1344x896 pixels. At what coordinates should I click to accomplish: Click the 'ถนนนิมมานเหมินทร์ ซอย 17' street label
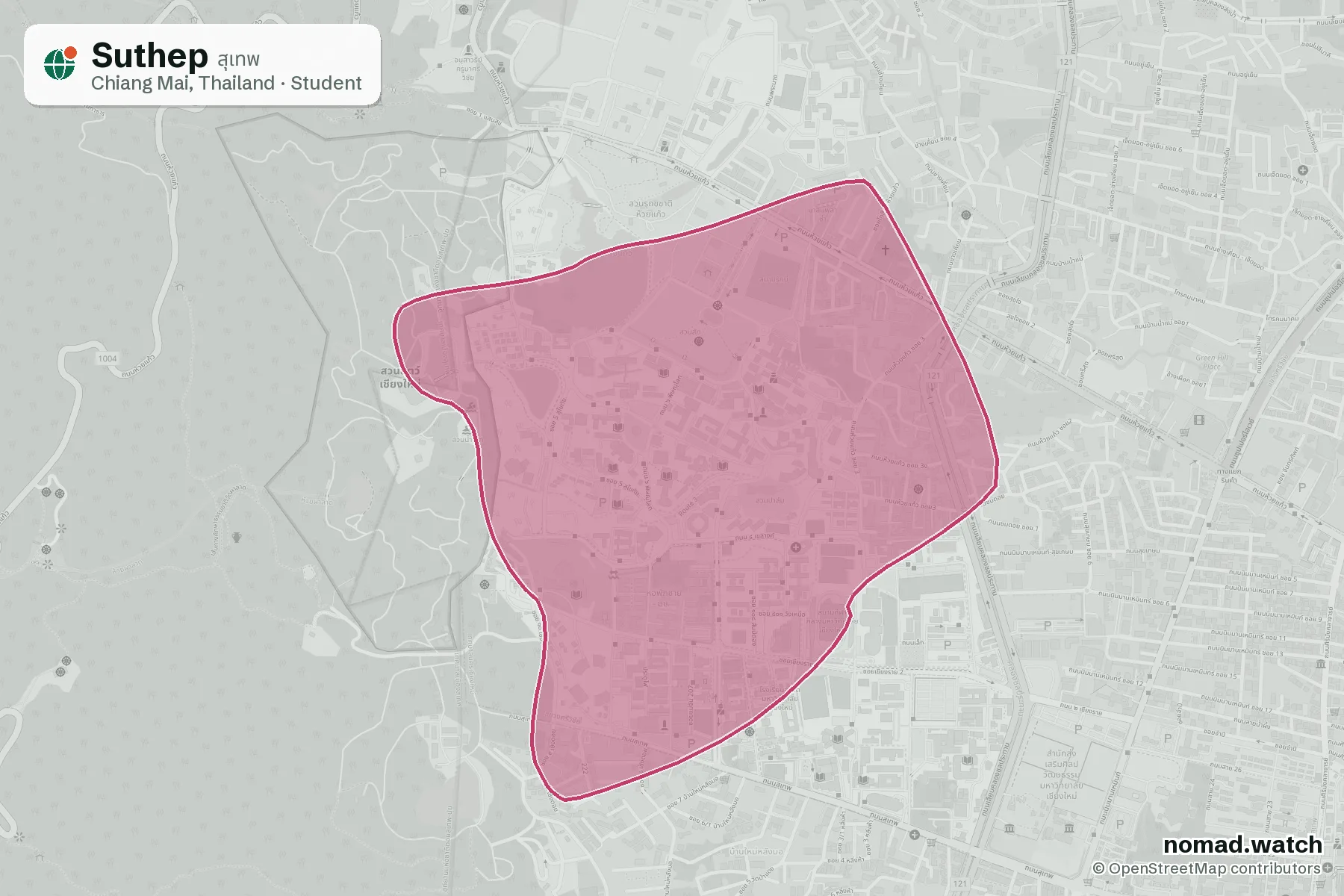tap(1236, 703)
